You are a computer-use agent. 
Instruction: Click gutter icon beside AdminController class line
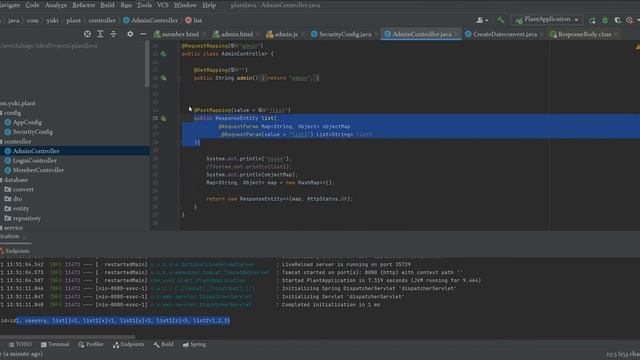point(163,54)
